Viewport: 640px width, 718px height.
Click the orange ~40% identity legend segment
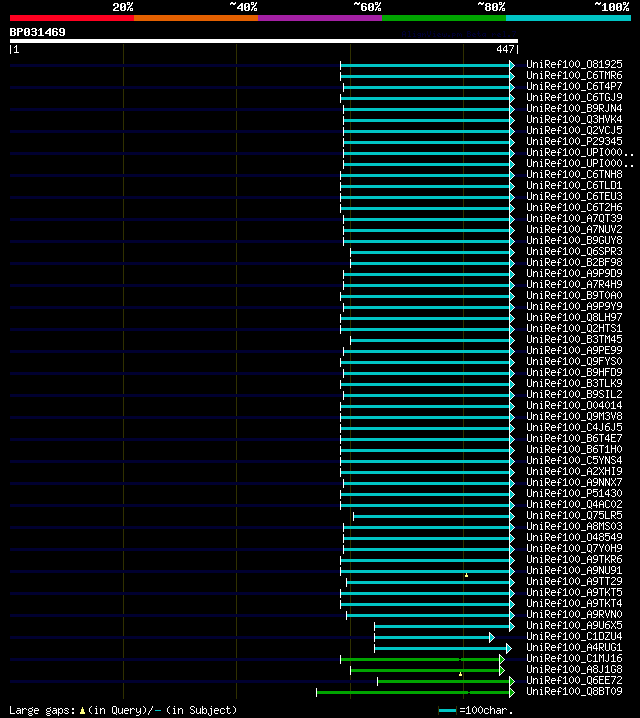(x=196, y=18)
